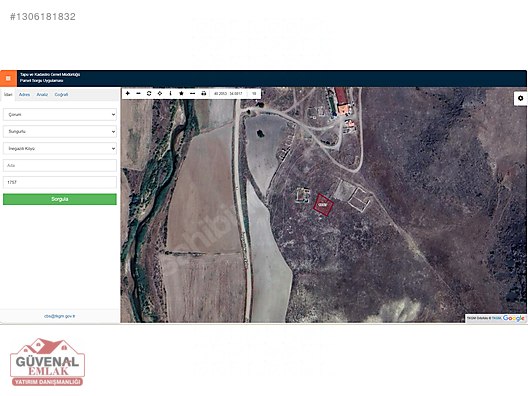528x396 pixels.
Task: Click the coordinates readout in map toolbar
Action: click(x=228, y=94)
